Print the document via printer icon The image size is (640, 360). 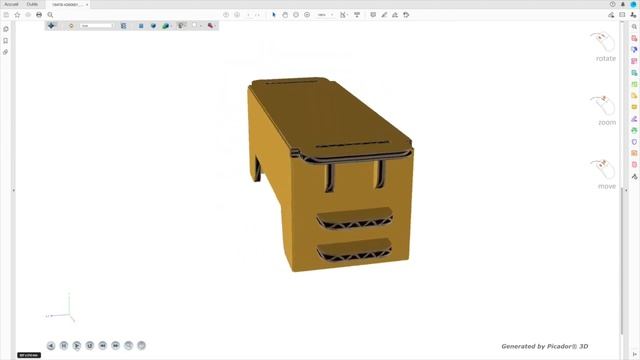tap(39, 15)
